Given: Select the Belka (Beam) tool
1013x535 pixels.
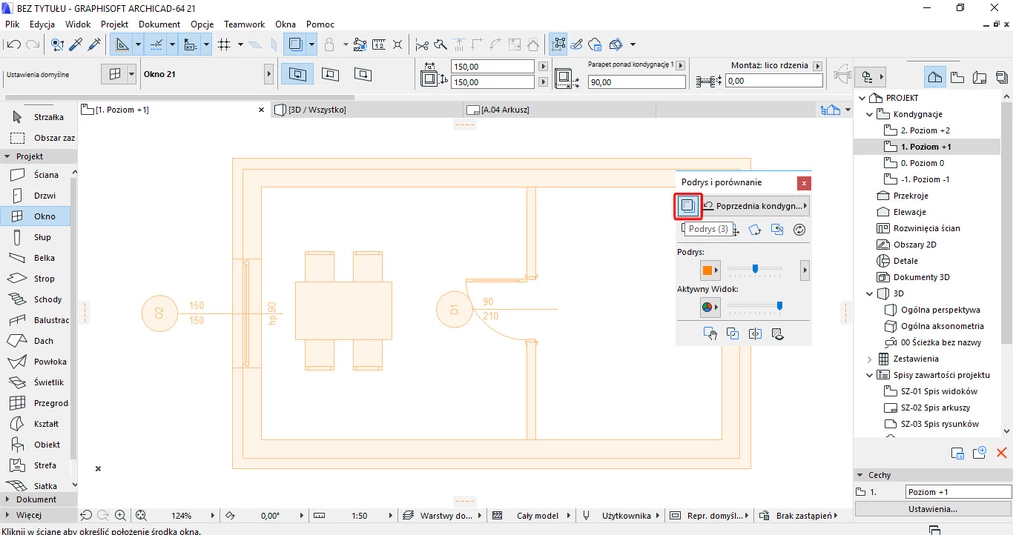Looking at the screenshot, I should (36, 257).
